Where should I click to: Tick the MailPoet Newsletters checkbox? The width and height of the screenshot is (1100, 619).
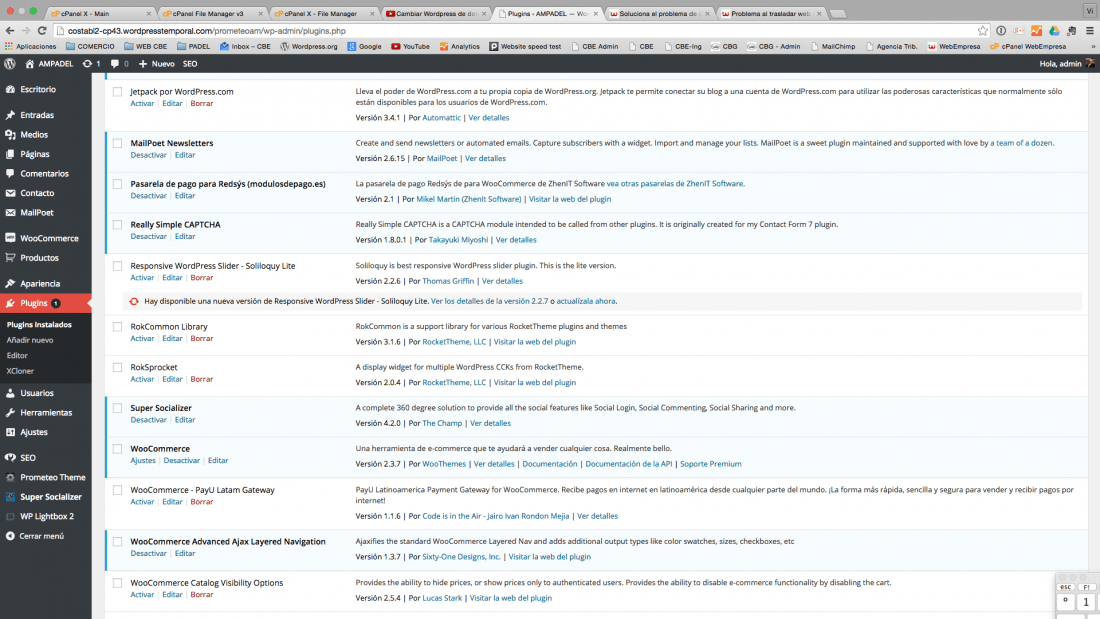point(117,143)
